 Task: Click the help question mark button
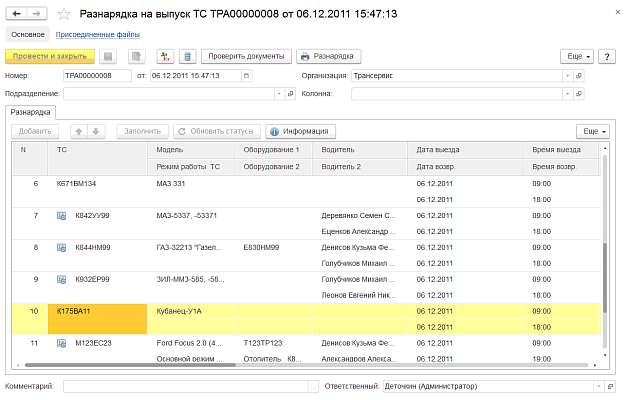coord(606,57)
